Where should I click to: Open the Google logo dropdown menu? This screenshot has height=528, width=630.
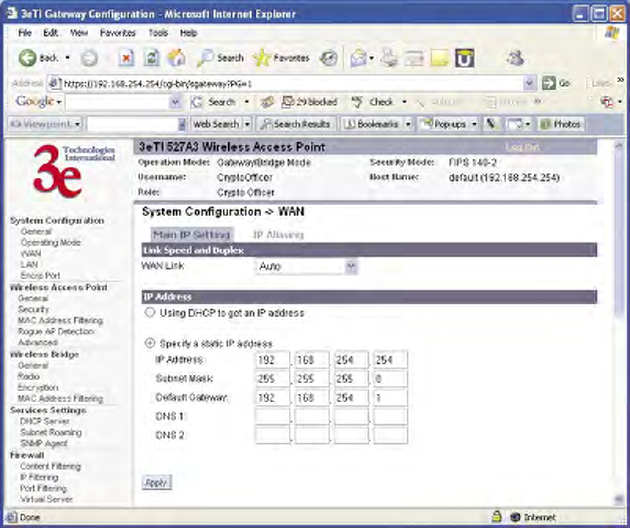tap(59, 102)
